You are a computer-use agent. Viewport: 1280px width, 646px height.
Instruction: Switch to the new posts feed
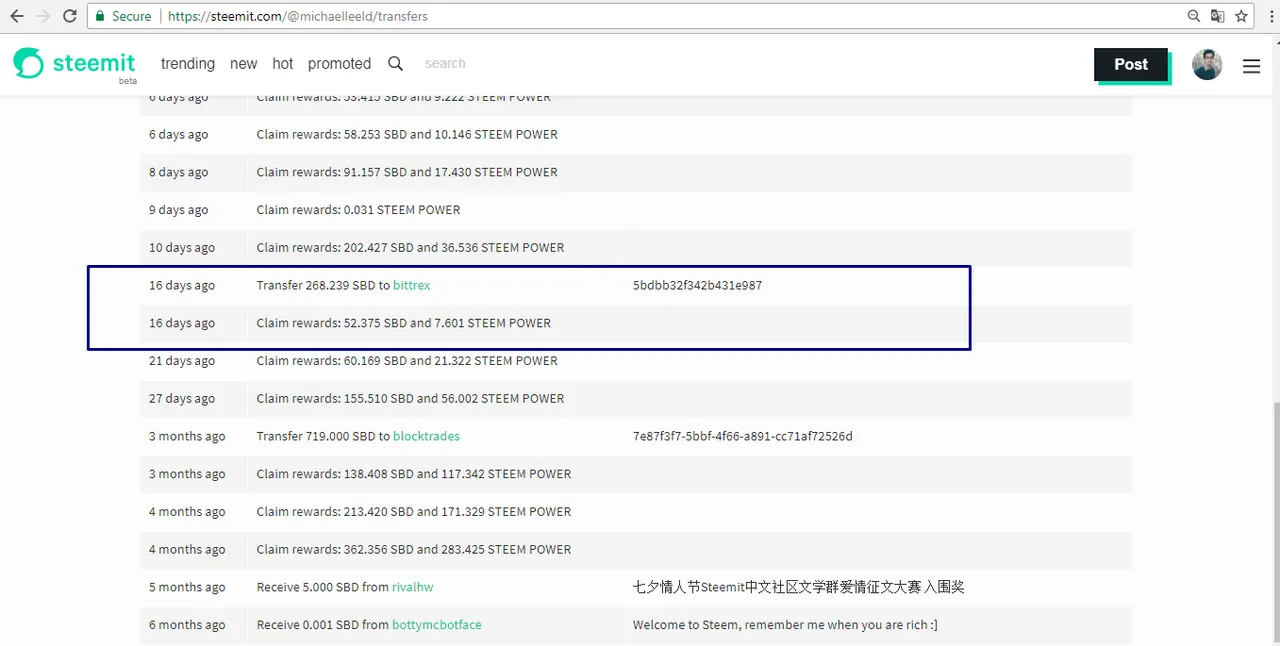coord(243,63)
